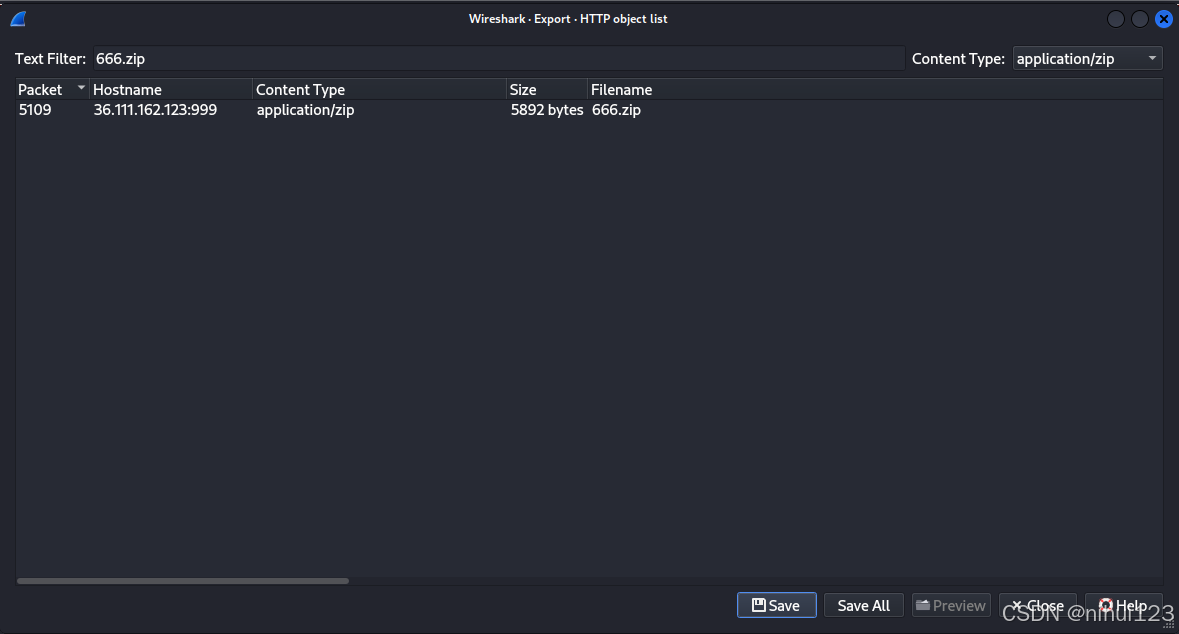
Task: Open the Content Type dropdown
Action: pos(1087,59)
